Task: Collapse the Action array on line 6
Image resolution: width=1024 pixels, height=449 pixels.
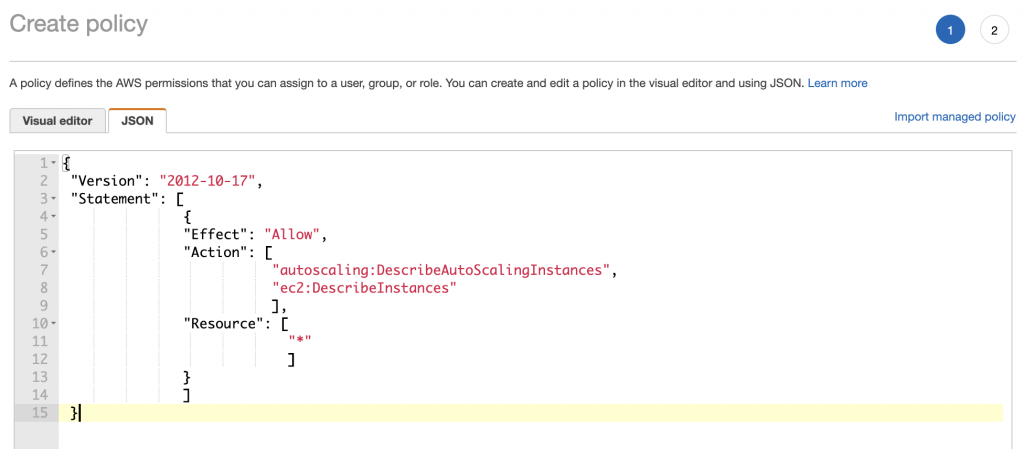Action: click(x=54, y=253)
